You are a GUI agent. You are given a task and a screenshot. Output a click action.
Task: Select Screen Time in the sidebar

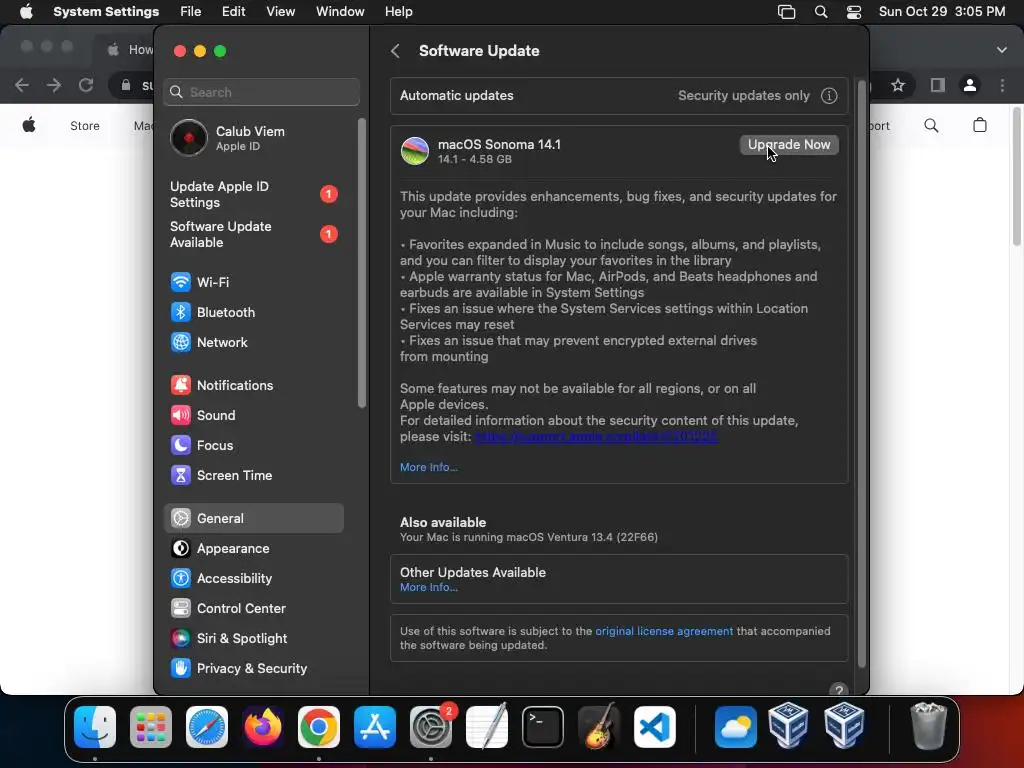coord(253,475)
